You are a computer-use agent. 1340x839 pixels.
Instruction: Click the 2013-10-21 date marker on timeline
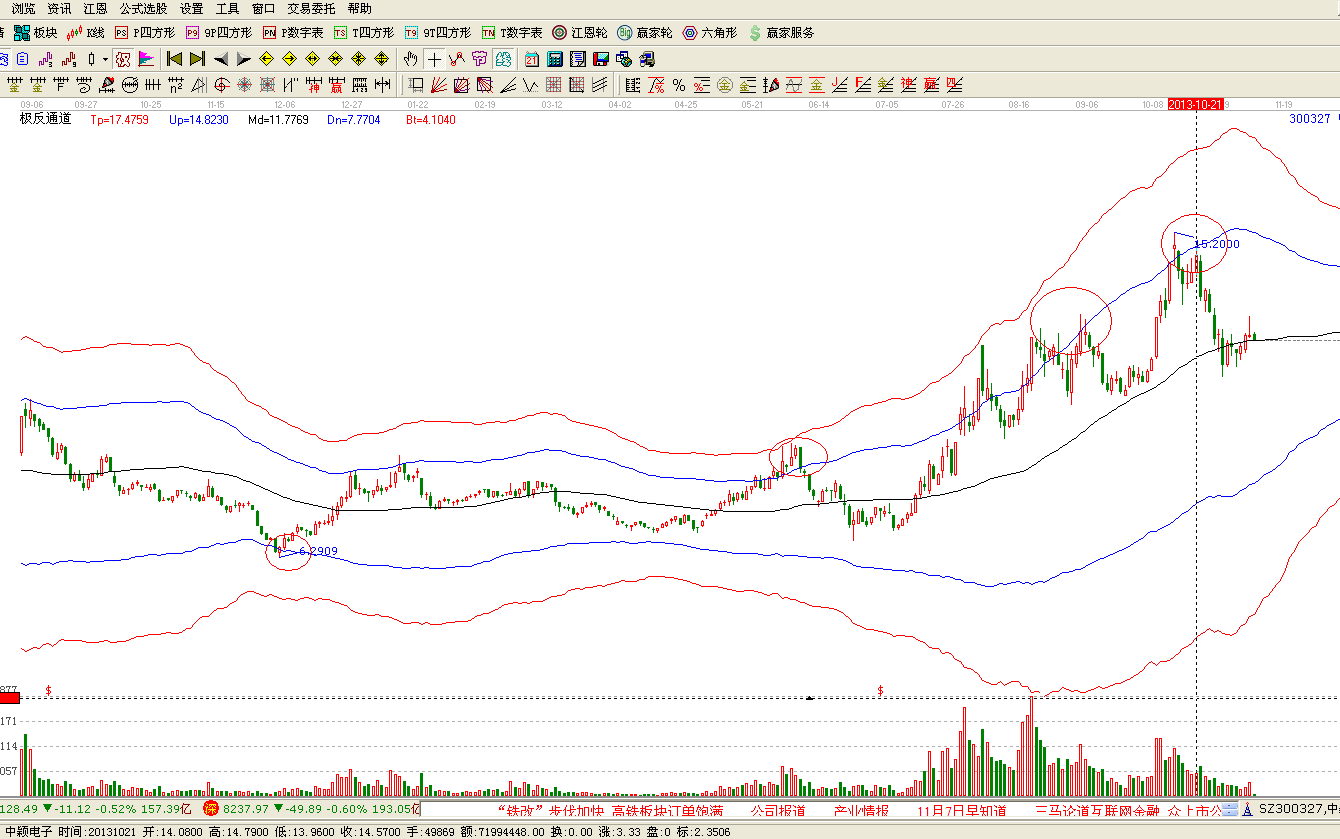coord(1196,104)
